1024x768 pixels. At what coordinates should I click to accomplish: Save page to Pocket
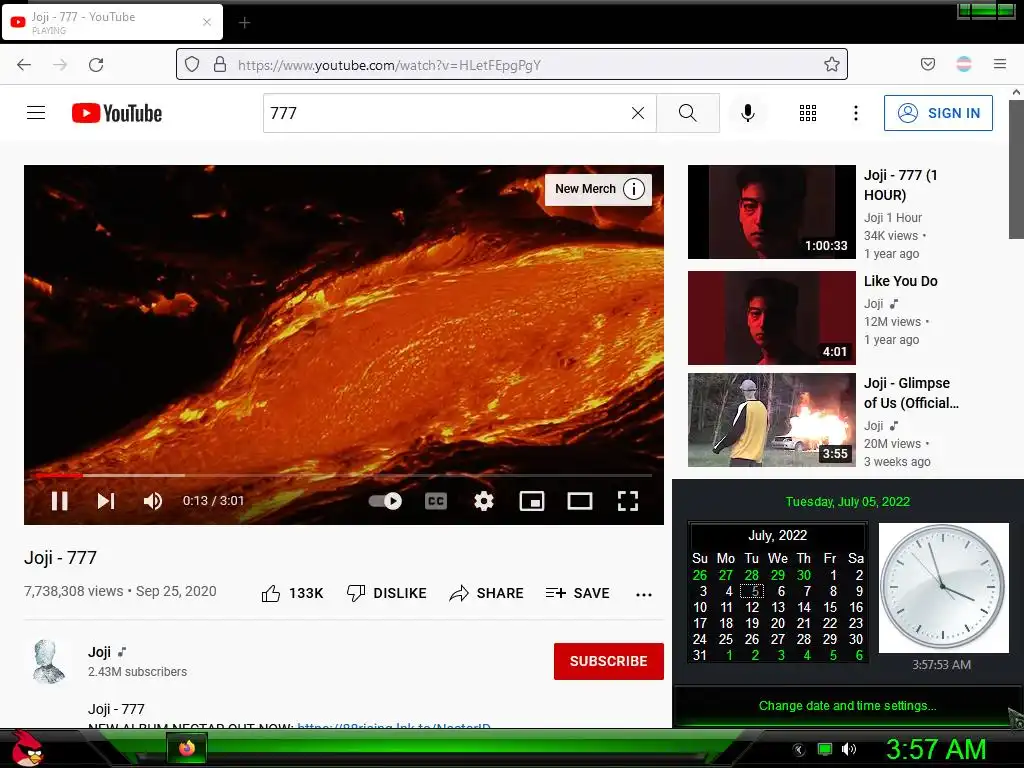click(927, 64)
